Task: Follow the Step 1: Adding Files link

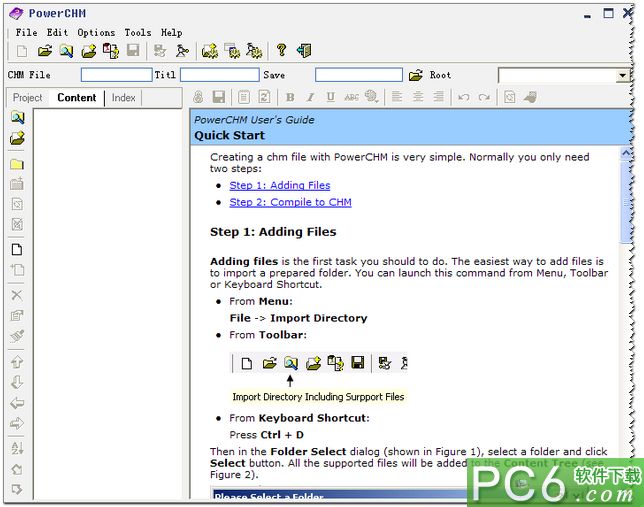Action: pos(279,185)
